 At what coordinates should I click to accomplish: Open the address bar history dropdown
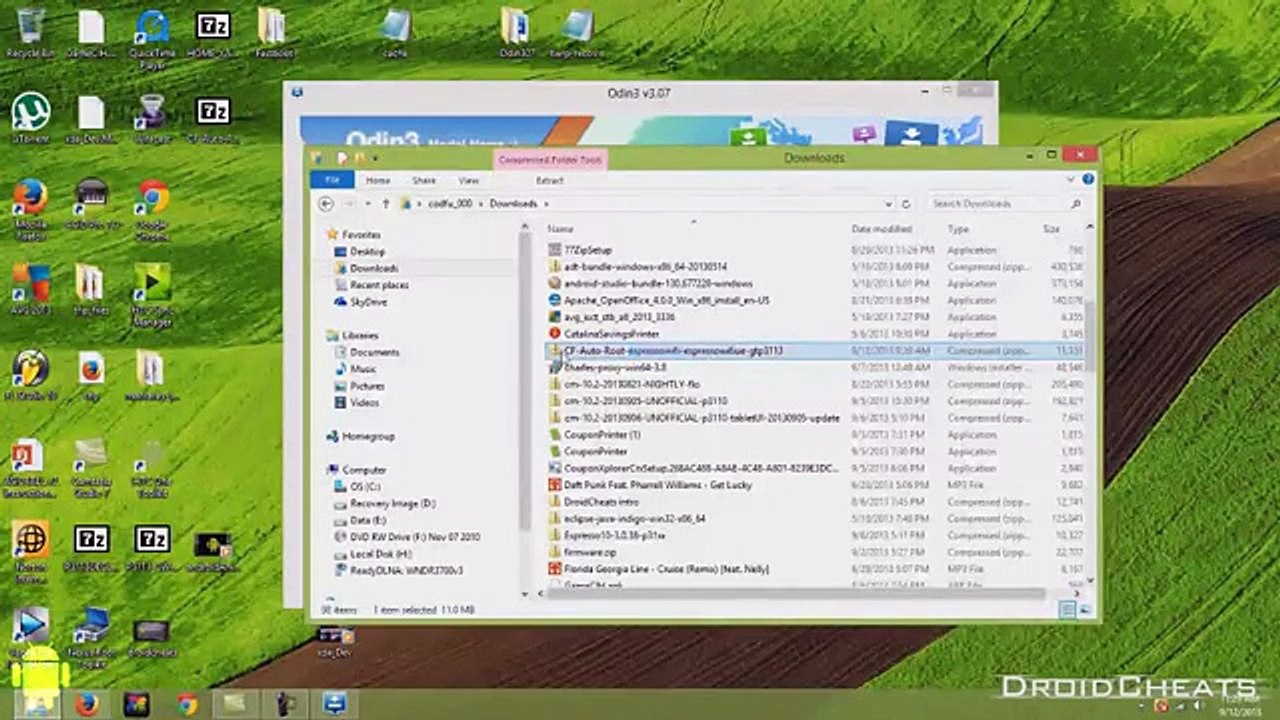tap(890, 204)
